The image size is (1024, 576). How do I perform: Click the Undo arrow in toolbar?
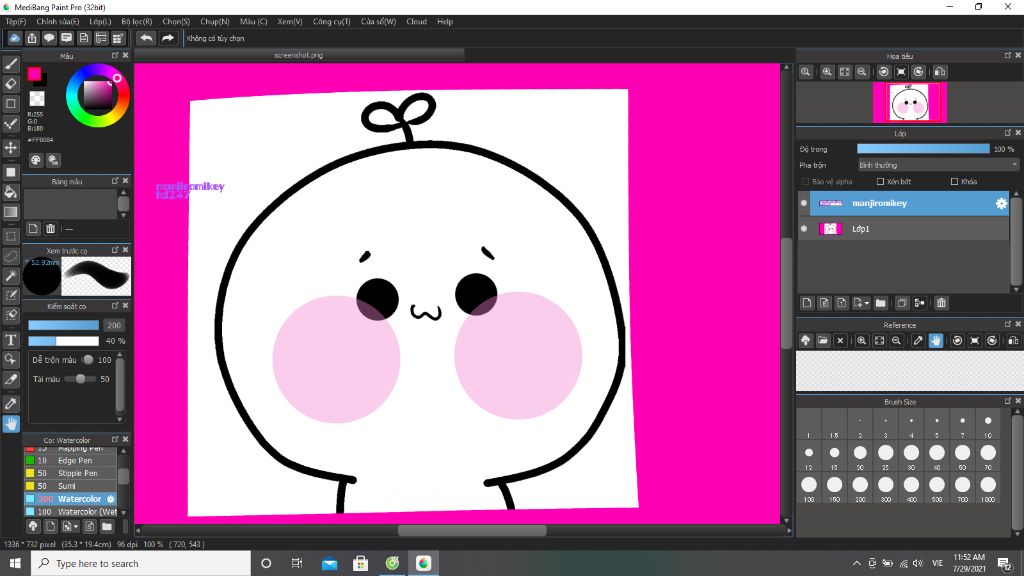click(146, 38)
